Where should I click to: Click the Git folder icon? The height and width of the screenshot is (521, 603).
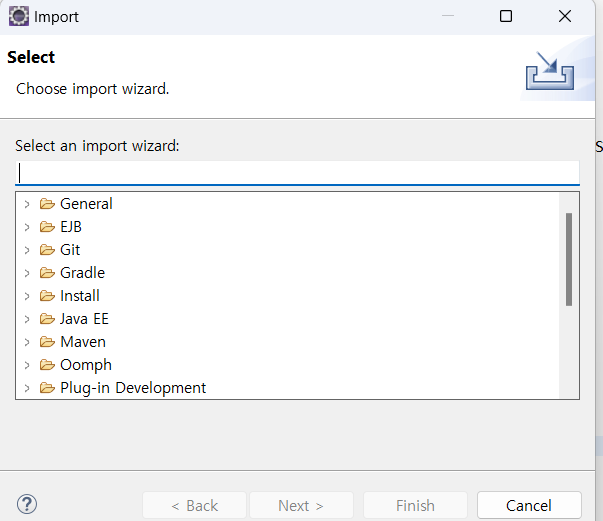coord(47,250)
